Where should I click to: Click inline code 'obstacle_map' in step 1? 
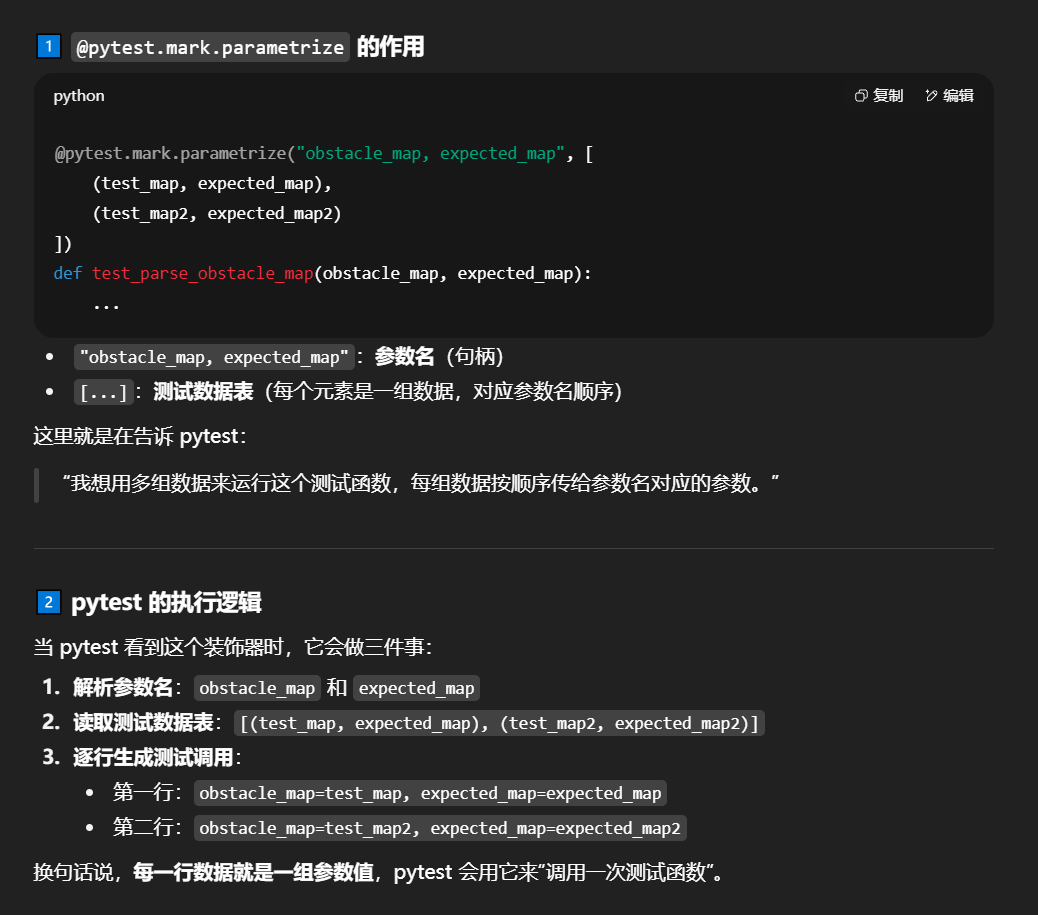click(x=257, y=688)
